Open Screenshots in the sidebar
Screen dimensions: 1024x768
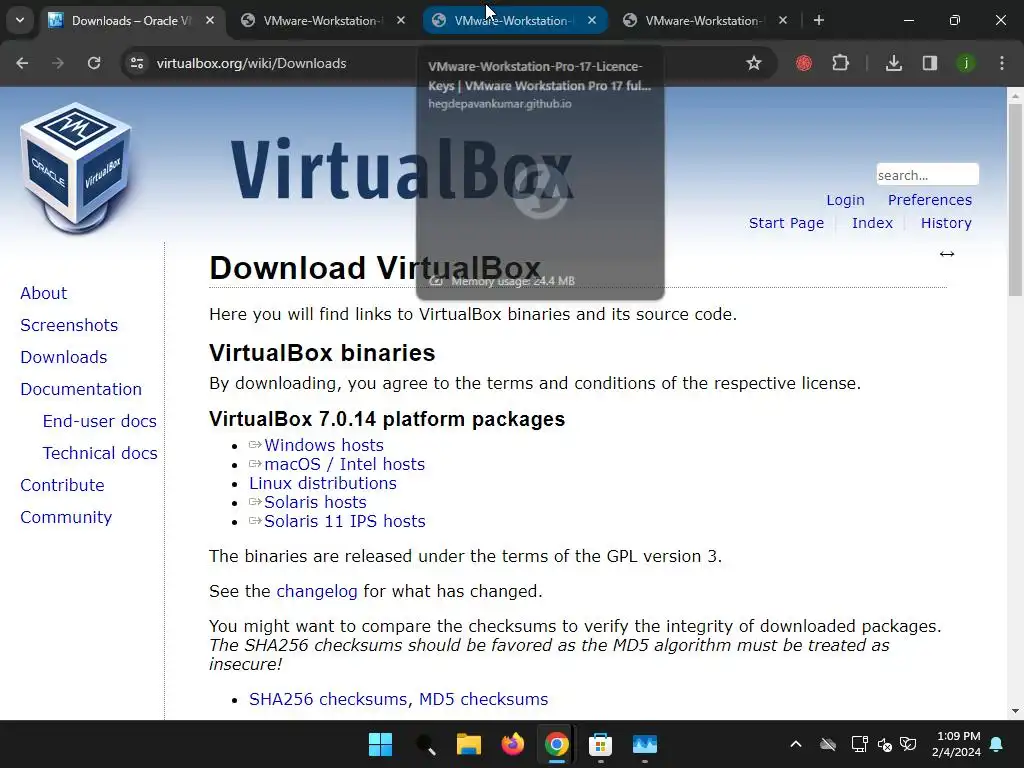[69, 325]
